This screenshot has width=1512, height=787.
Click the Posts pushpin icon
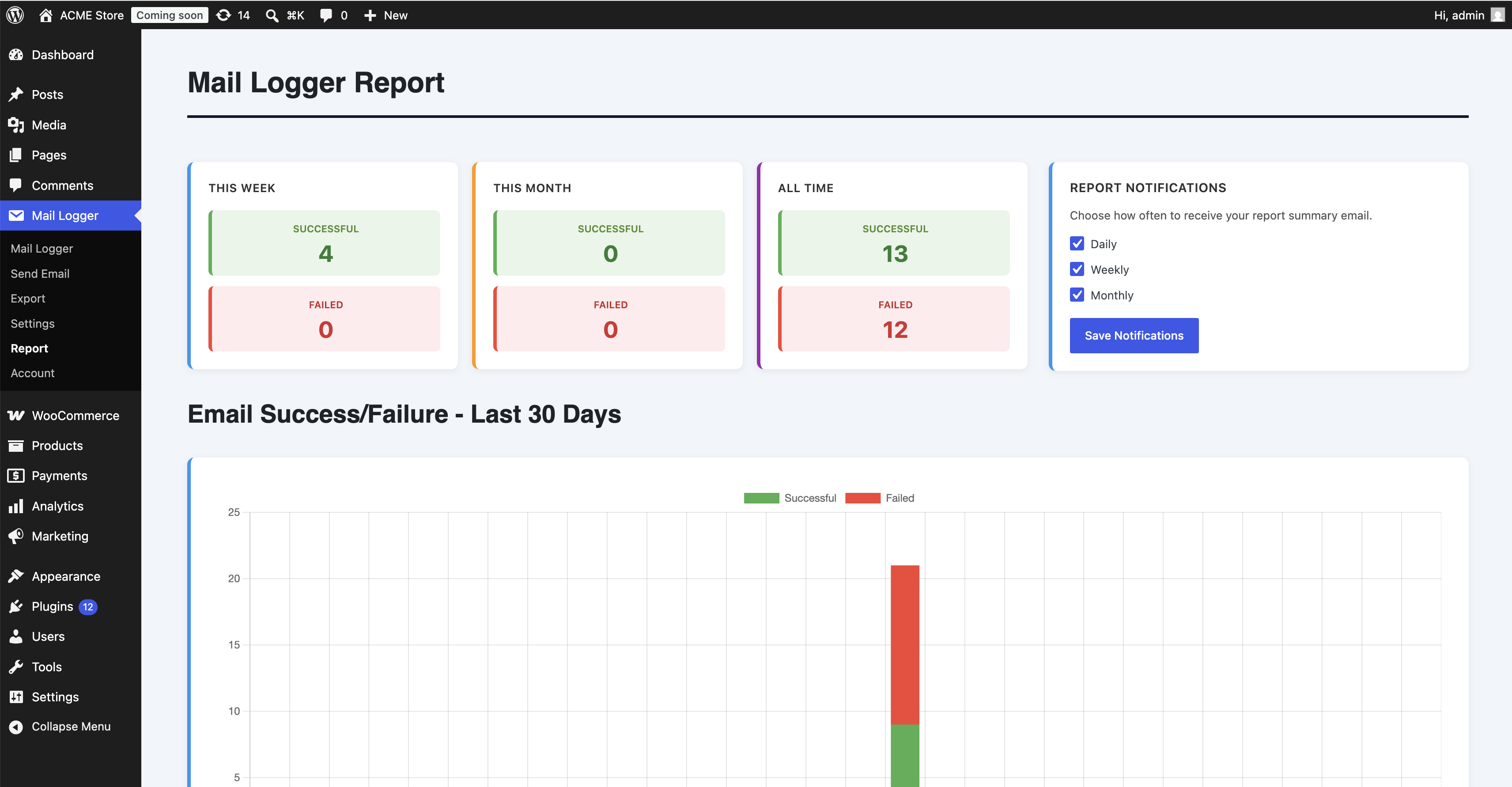click(x=16, y=95)
